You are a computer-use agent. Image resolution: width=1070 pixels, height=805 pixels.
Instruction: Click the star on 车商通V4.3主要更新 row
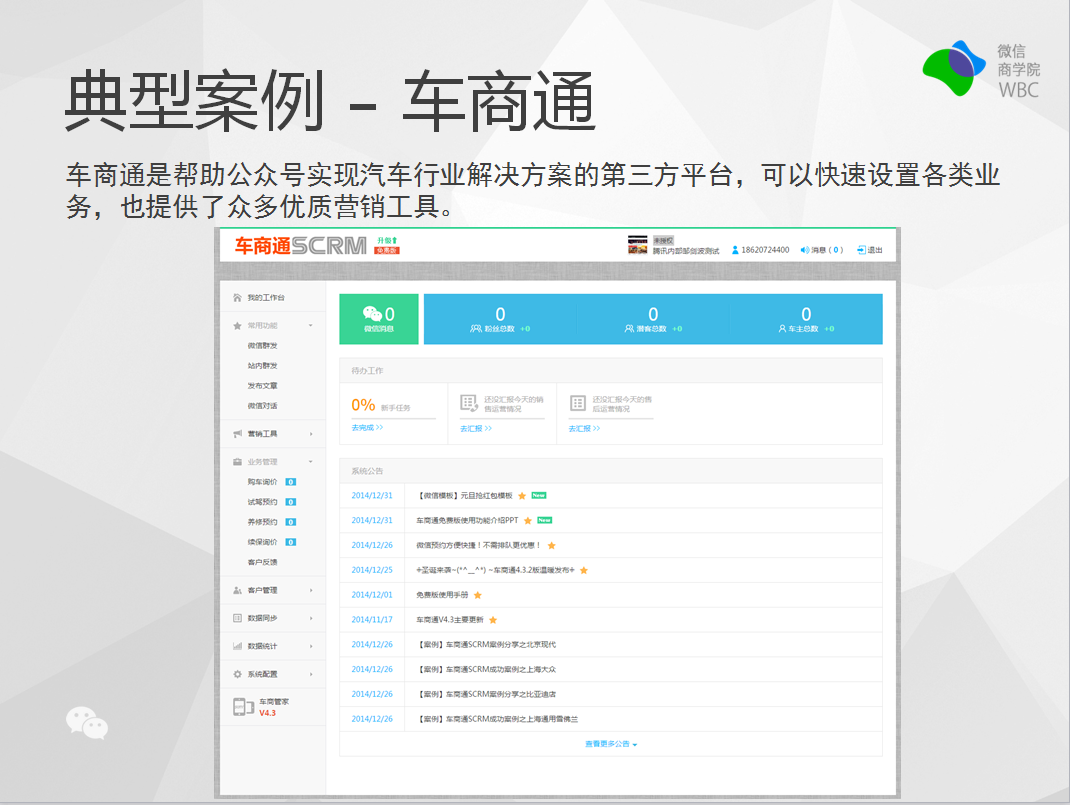pyautogui.click(x=493, y=620)
